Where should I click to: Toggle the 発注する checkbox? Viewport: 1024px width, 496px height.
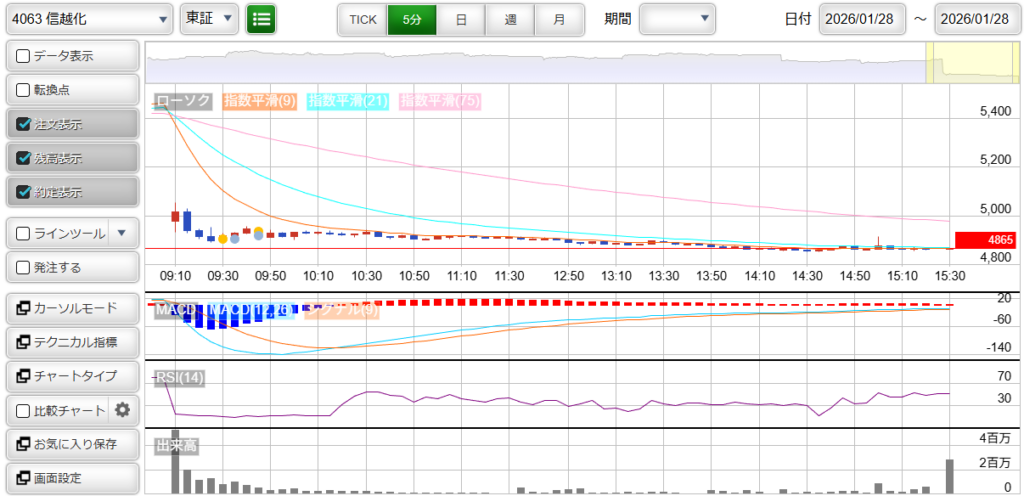click(24, 267)
